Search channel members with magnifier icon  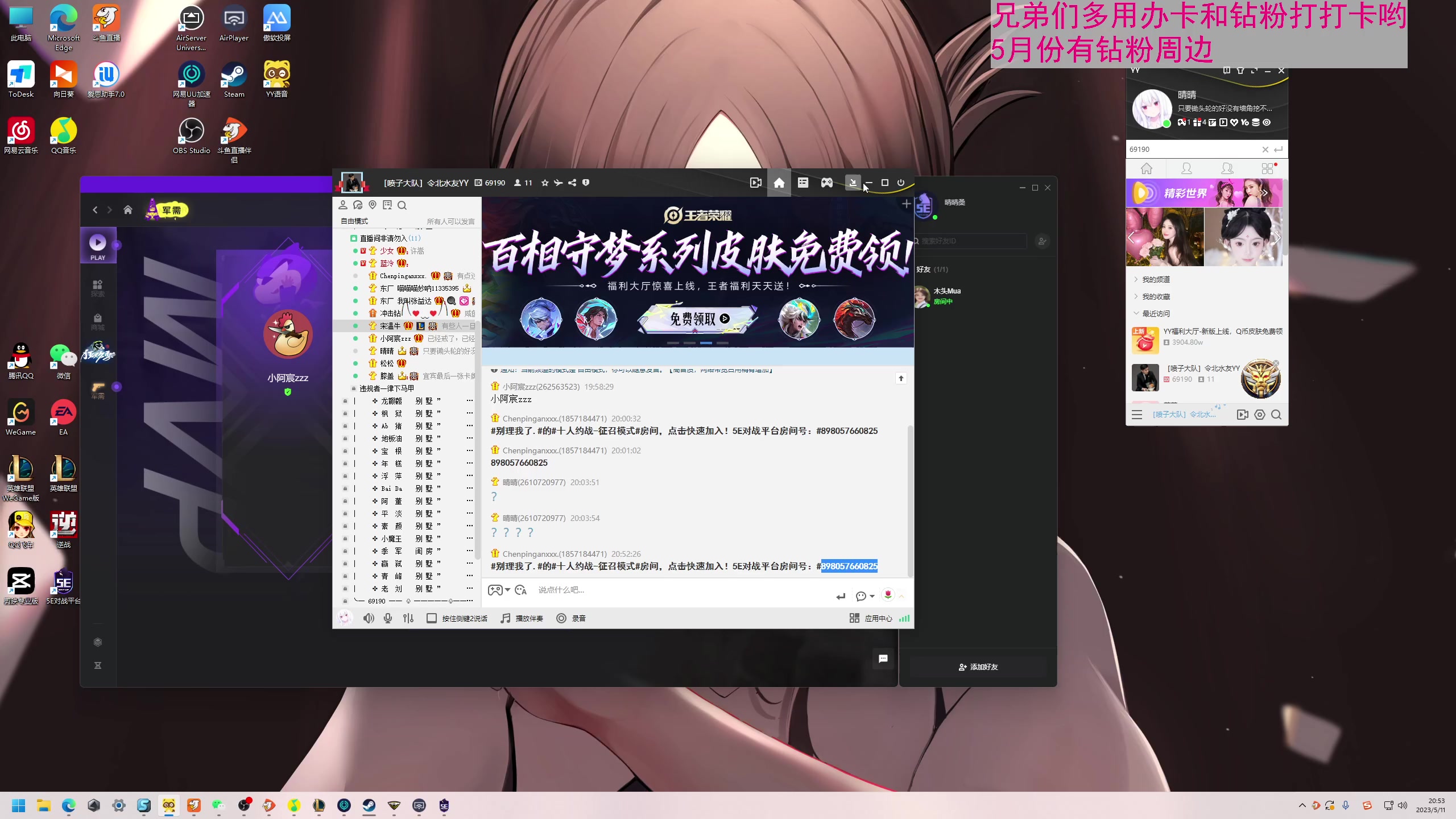pyautogui.click(x=402, y=205)
